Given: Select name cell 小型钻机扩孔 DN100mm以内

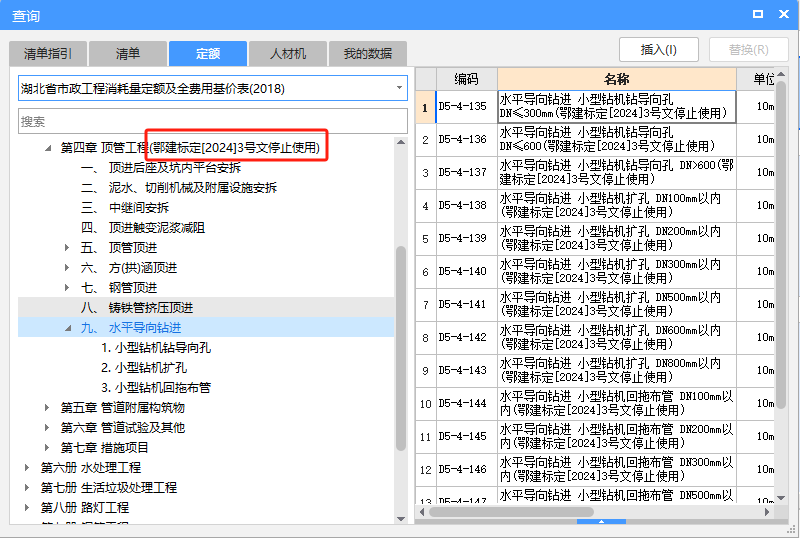Looking at the screenshot, I should click(617, 205).
